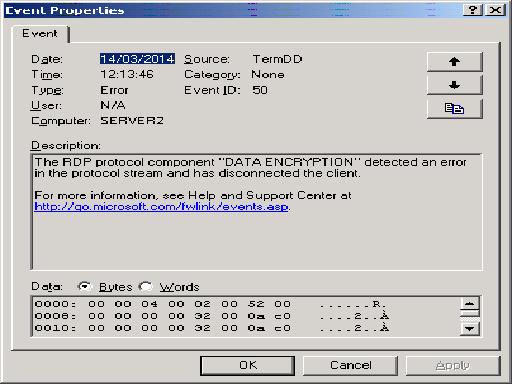Click the Apply button

coord(453,366)
